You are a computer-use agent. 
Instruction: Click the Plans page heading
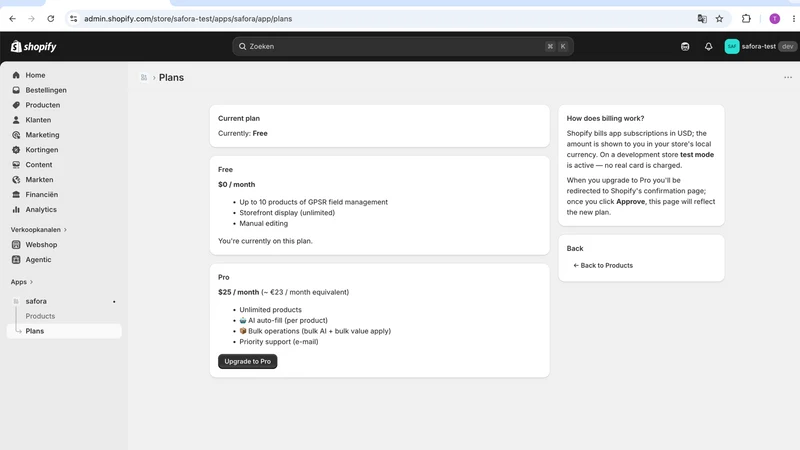[x=171, y=78]
